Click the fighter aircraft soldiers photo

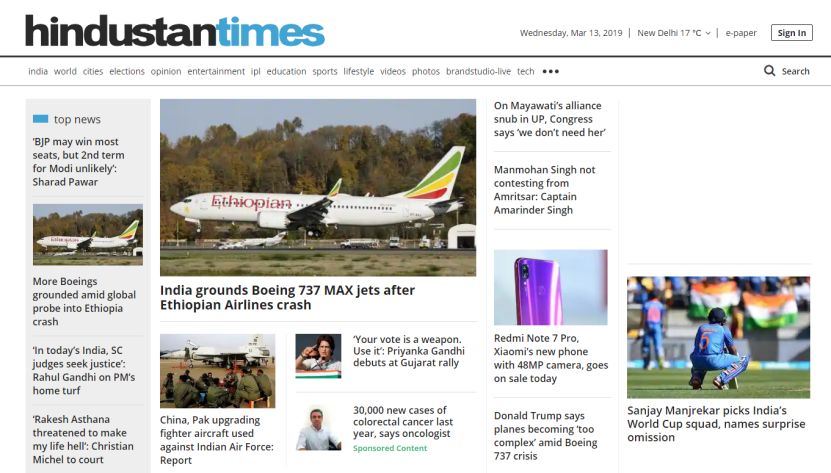pos(217,371)
